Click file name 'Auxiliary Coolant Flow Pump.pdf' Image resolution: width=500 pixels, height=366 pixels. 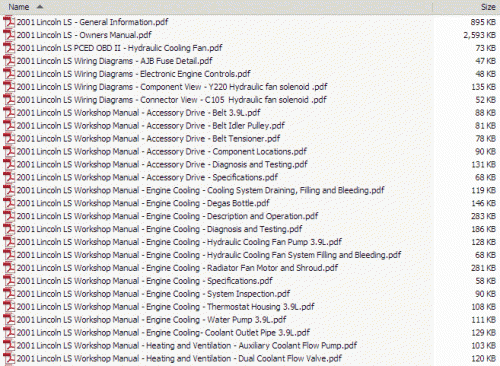point(187,346)
